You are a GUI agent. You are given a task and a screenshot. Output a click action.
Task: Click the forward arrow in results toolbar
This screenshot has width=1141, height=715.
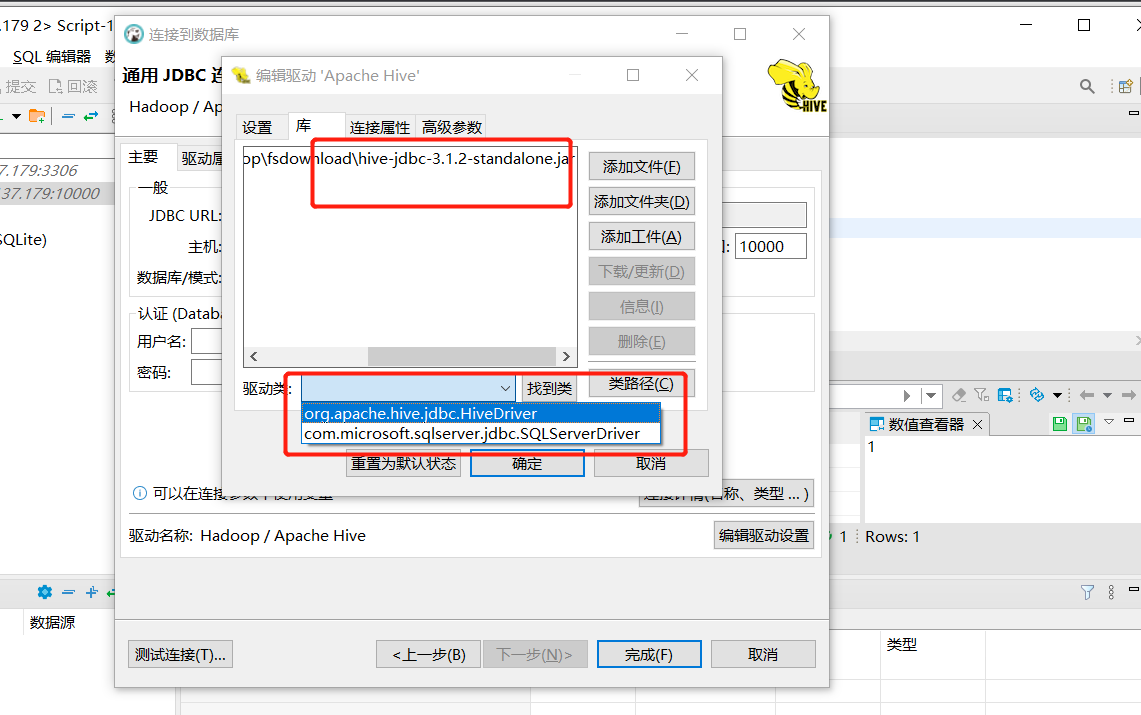pyautogui.click(x=1129, y=395)
